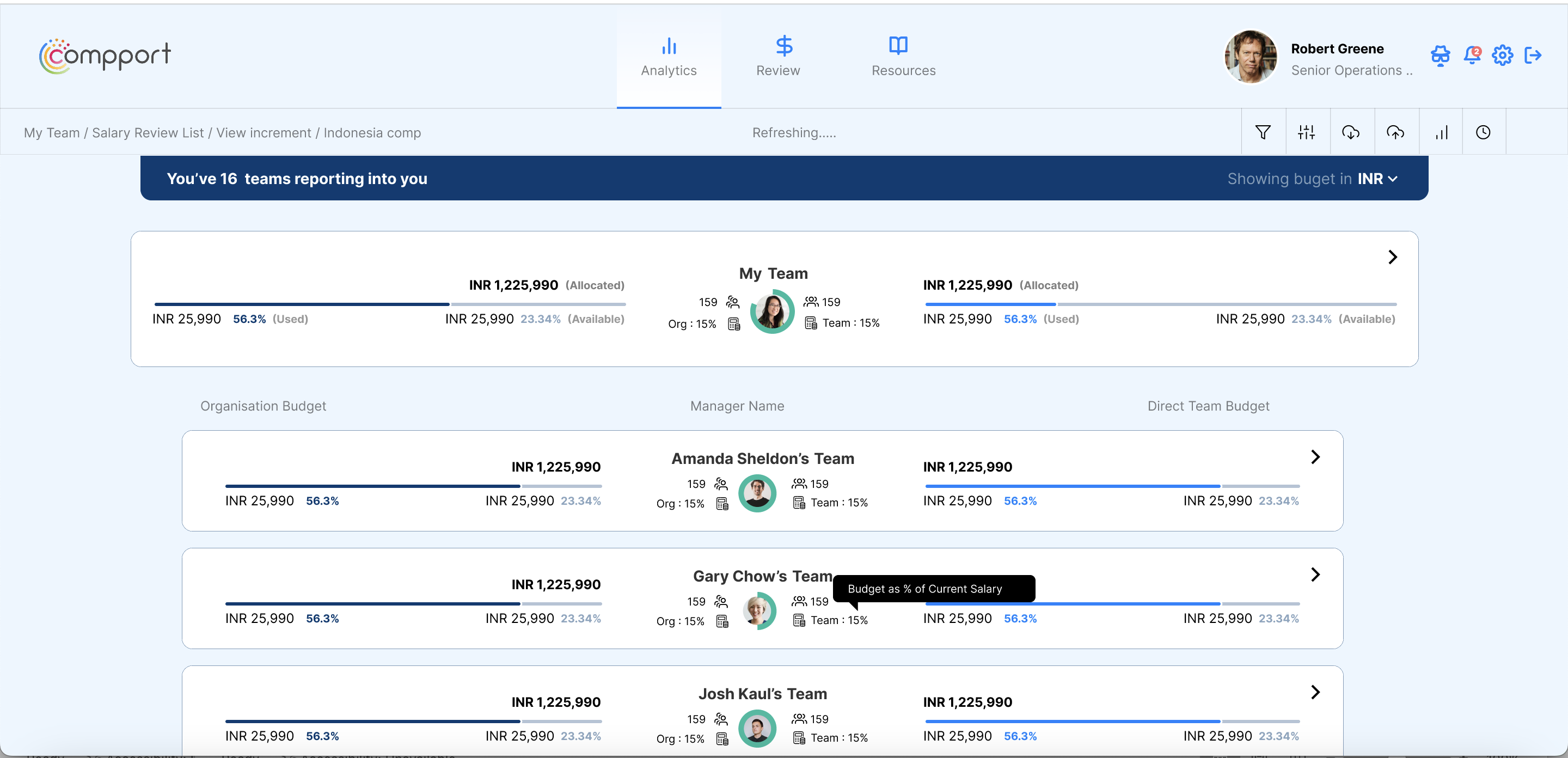Open the bar chart icon in the toolbar

click(1441, 132)
